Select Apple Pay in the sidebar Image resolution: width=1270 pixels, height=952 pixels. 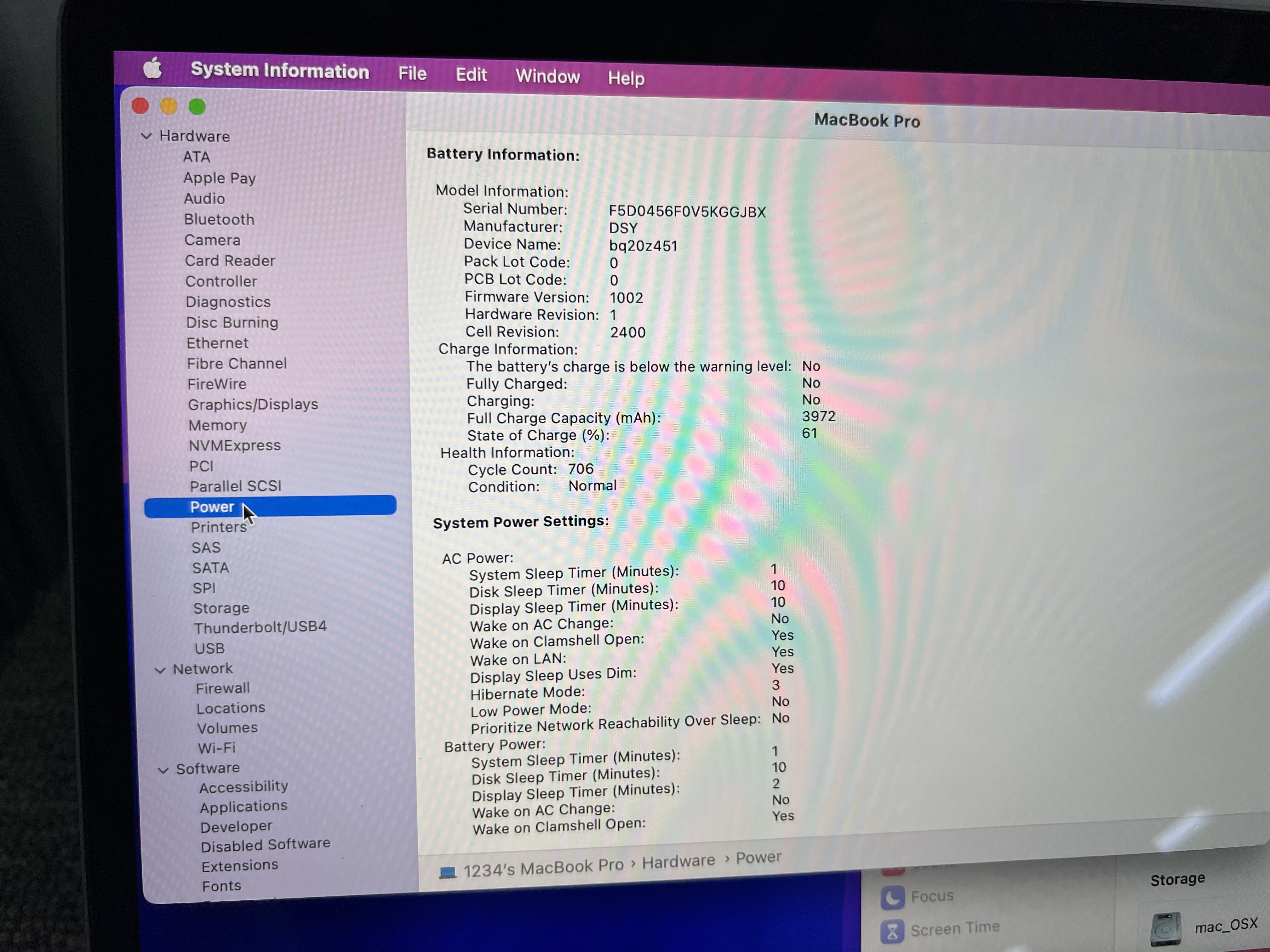tap(219, 178)
